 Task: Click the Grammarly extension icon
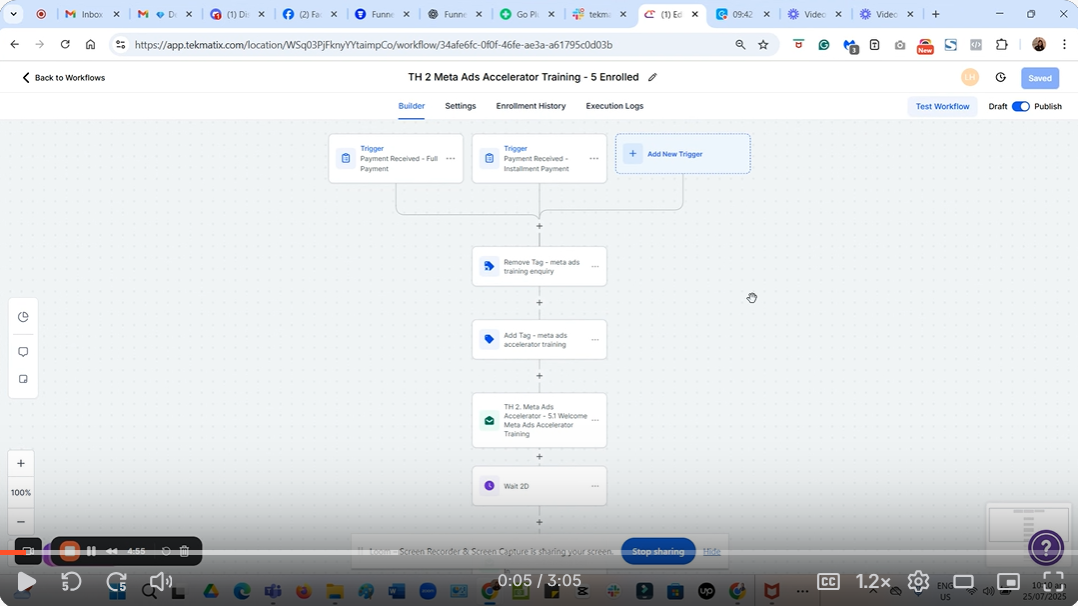point(824,45)
